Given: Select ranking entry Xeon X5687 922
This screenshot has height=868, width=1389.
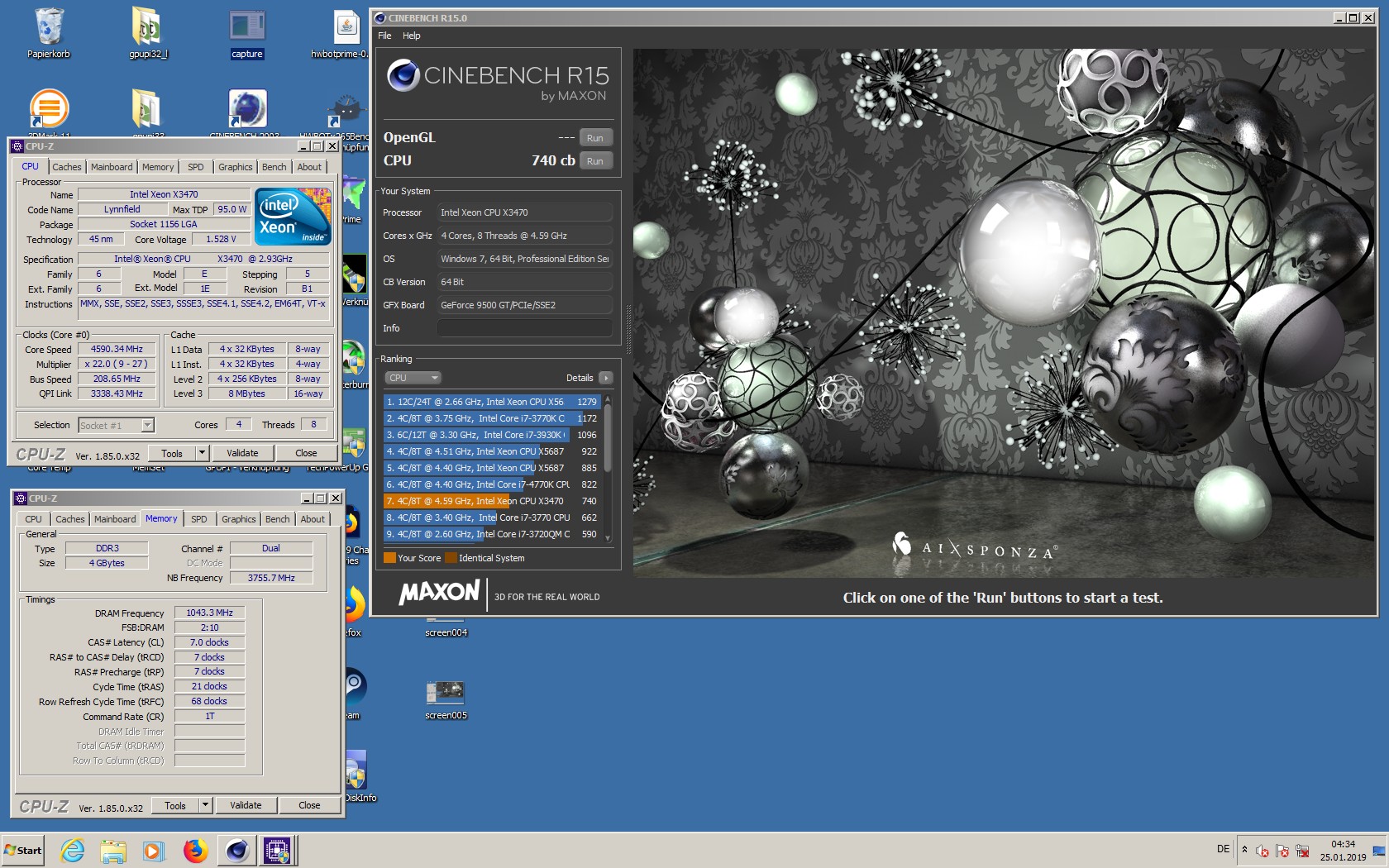Looking at the screenshot, I should coord(492,451).
